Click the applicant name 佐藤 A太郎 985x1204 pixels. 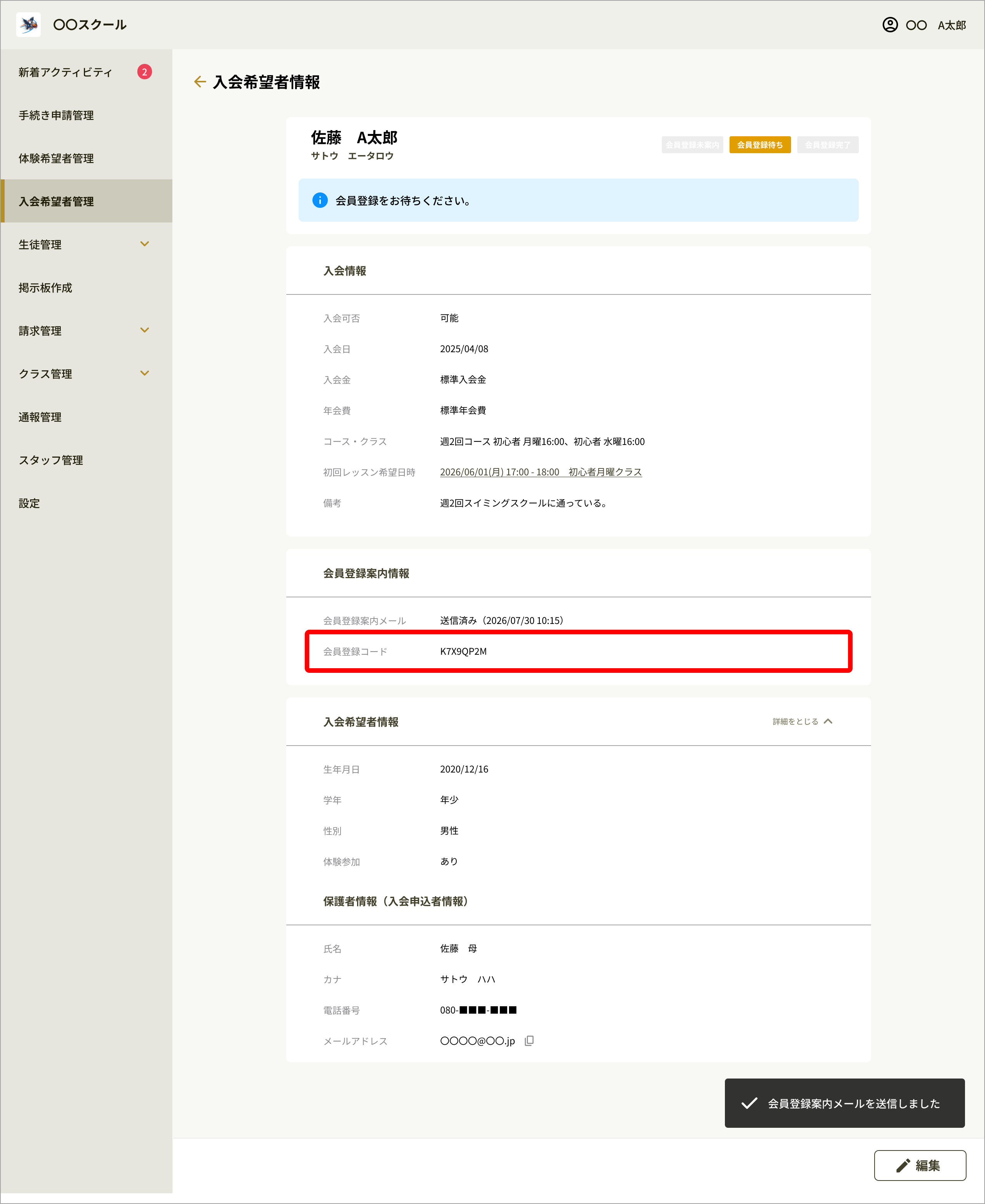tap(354, 137)
